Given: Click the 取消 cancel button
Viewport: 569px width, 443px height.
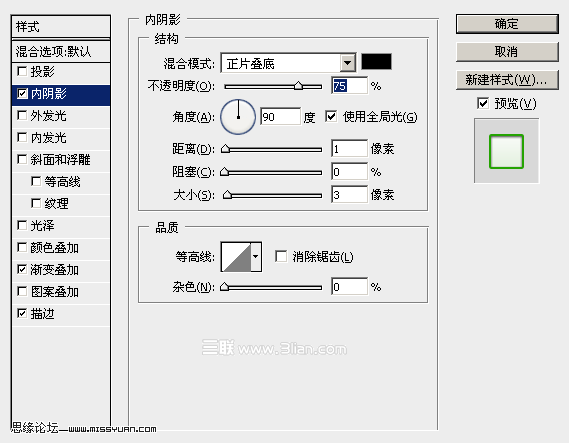Looking at the screenshot, I should [x=507, y=52].
